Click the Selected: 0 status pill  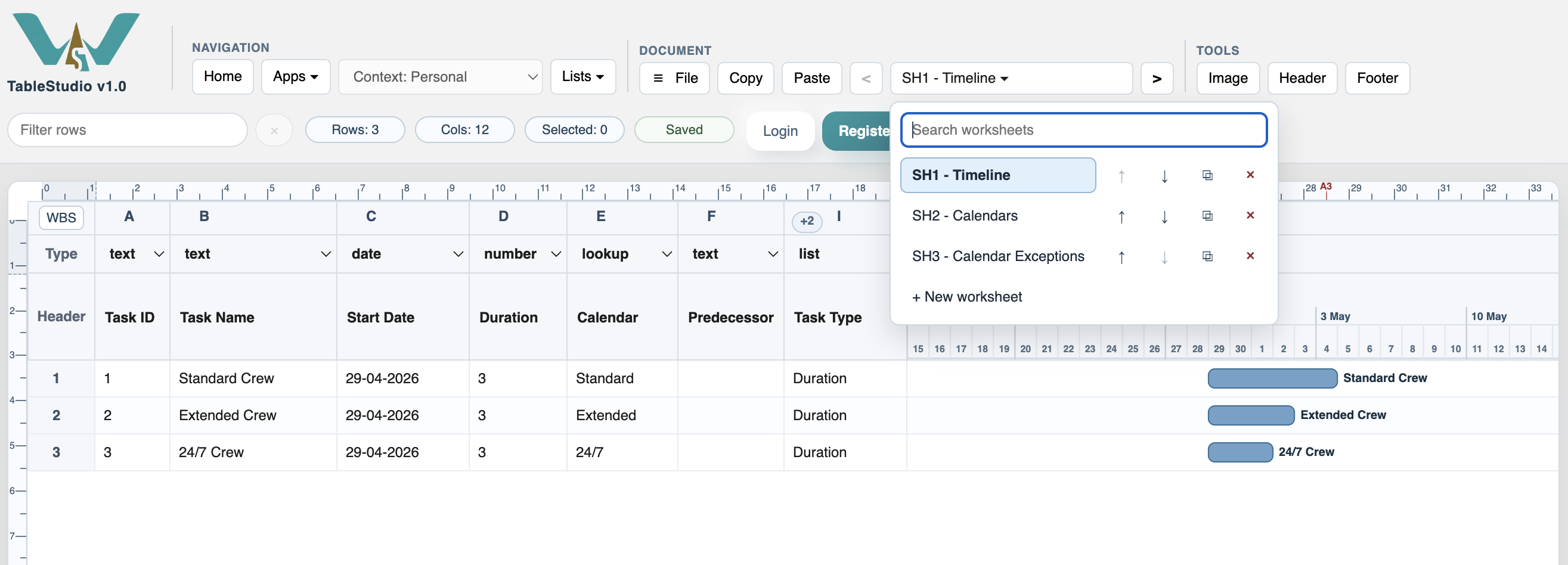(574, 130)
